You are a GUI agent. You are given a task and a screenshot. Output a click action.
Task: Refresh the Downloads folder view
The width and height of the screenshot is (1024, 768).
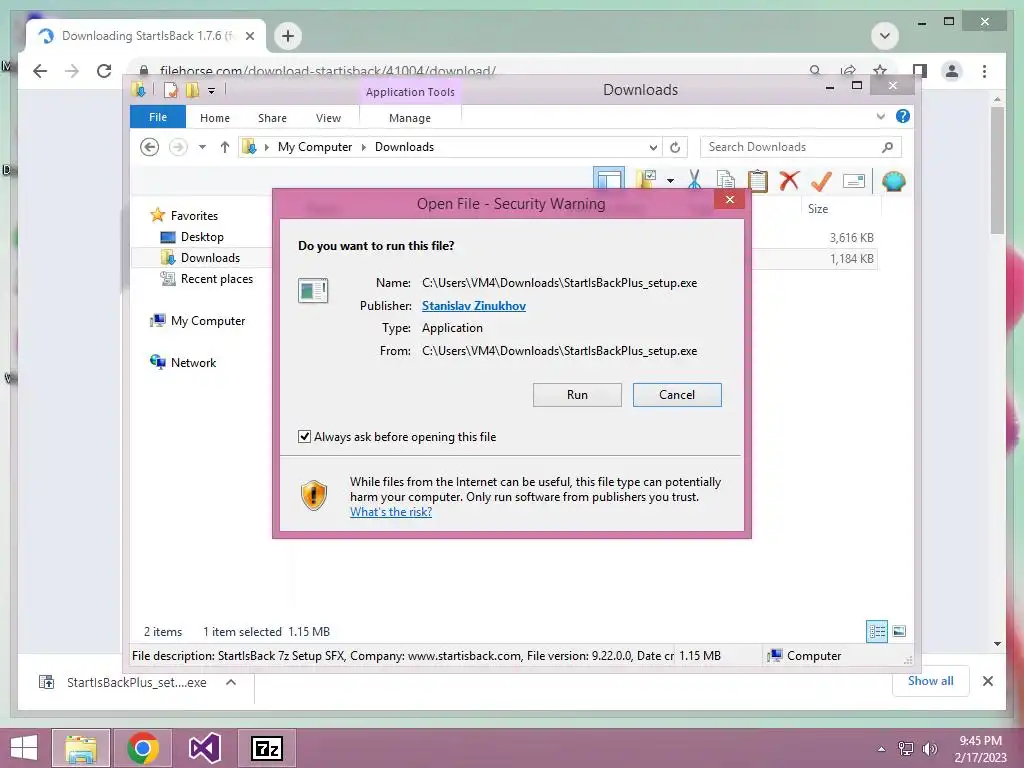pyautogui.click(x=675, y=148)
